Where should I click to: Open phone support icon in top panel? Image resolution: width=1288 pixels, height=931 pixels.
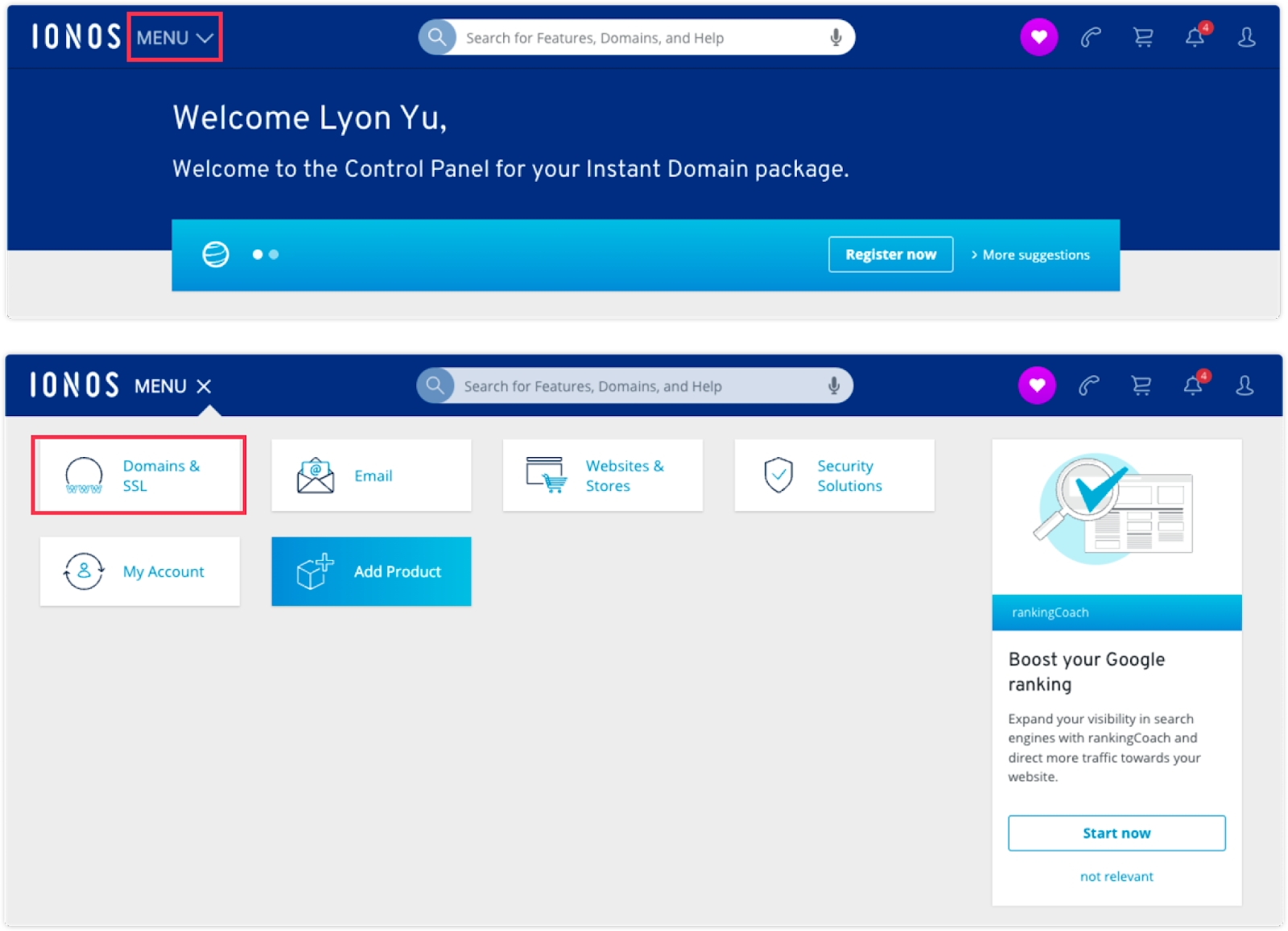click(x=1091, y=37)
